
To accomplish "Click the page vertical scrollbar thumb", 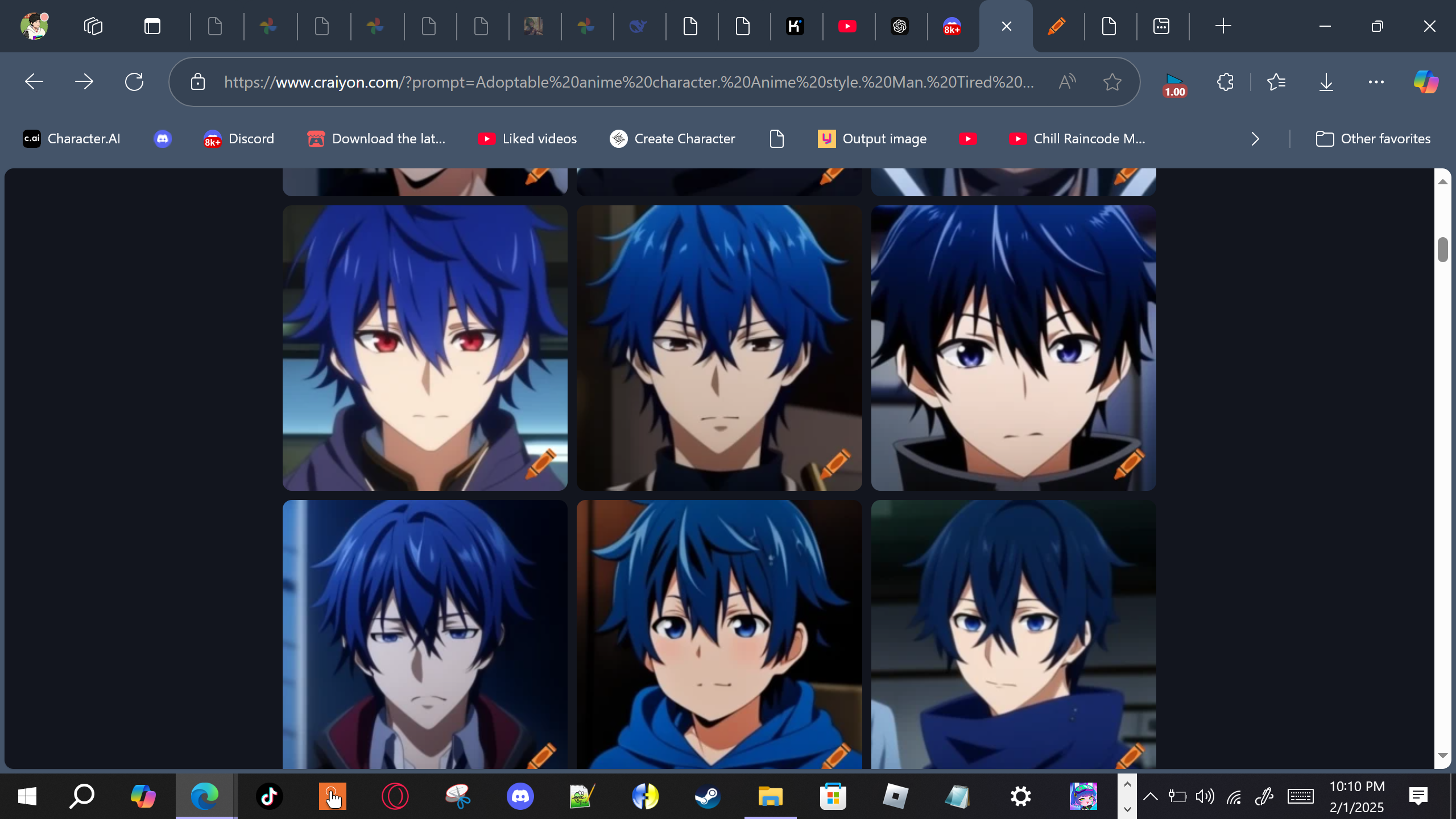I will (x=1442, y=249).
